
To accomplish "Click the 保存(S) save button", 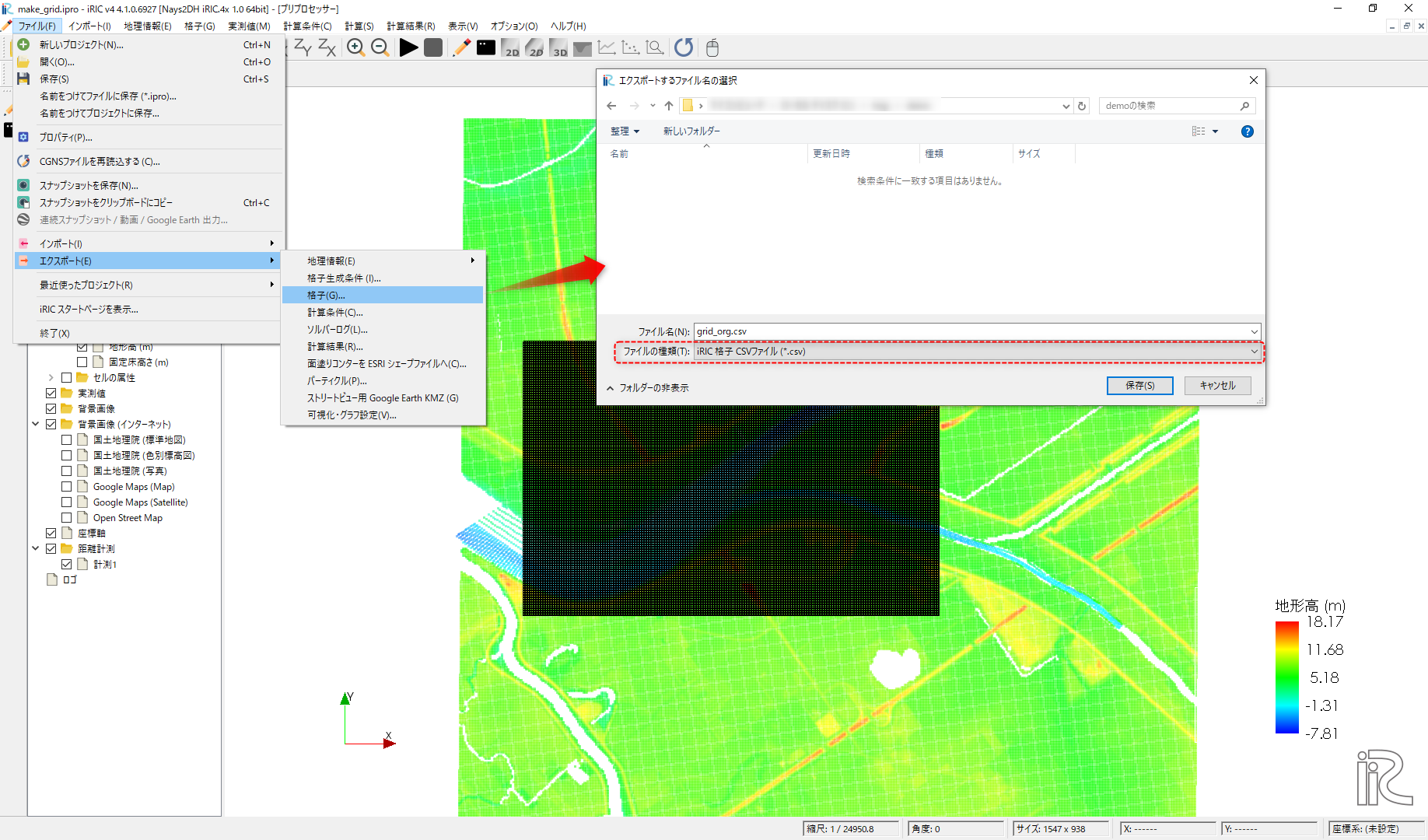I will (1139, 386).
